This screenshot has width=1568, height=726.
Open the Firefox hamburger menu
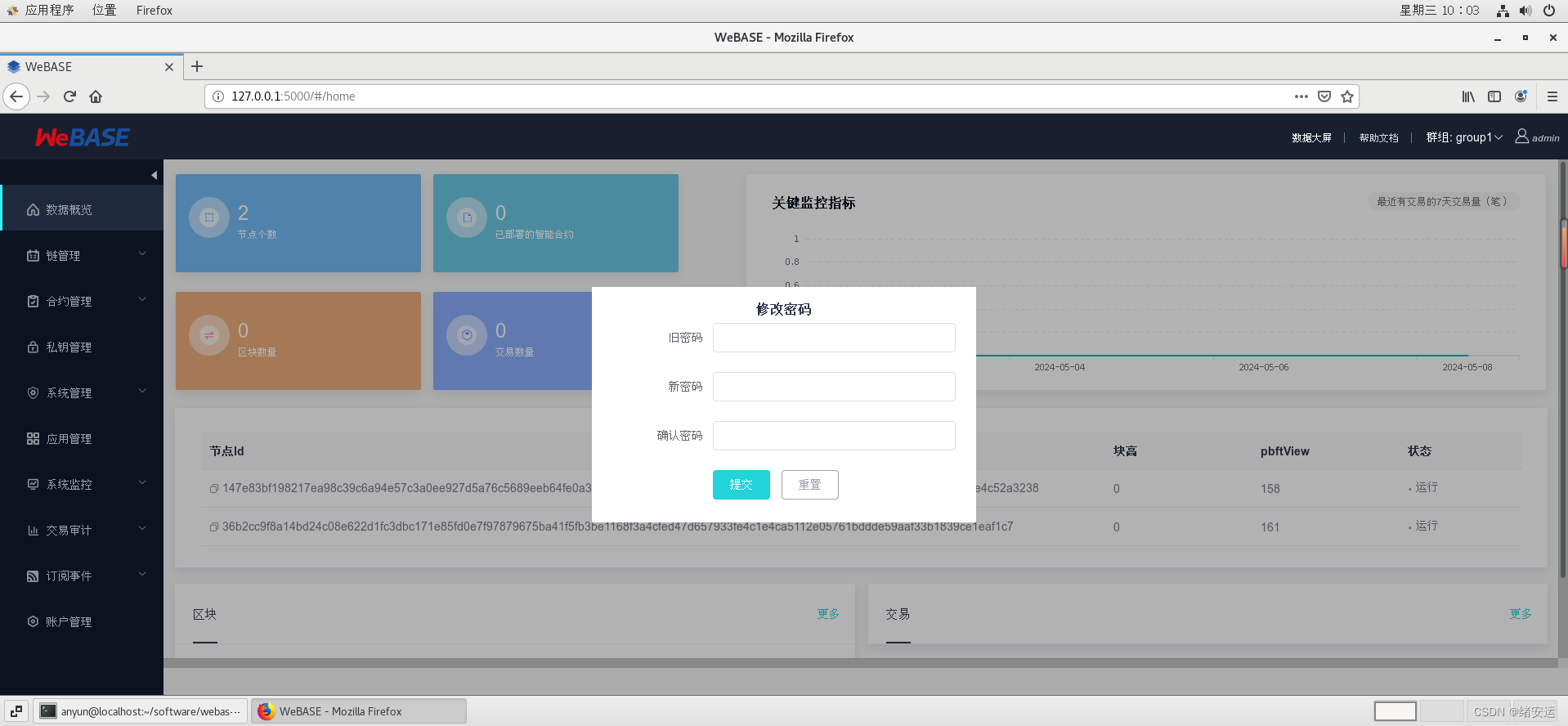click(1552, 96)
